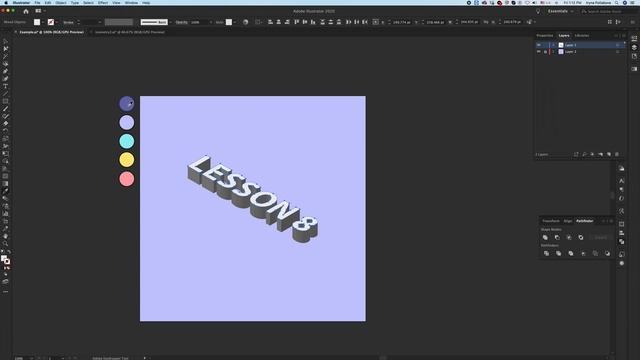
Task: Open the Window menu
Action: click(131, 2)
